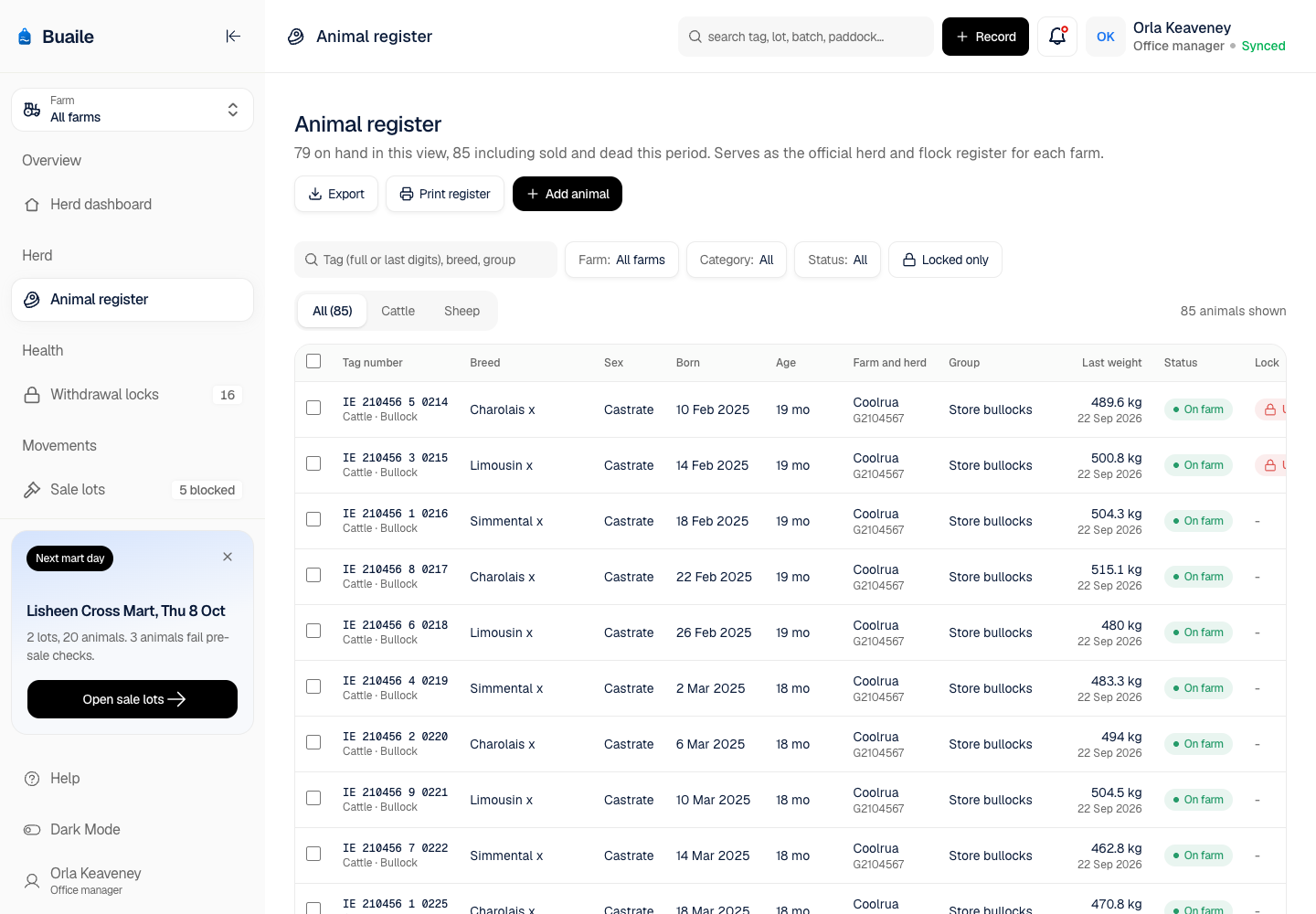Open Herd dashboard from sidebar

point(133,205)
